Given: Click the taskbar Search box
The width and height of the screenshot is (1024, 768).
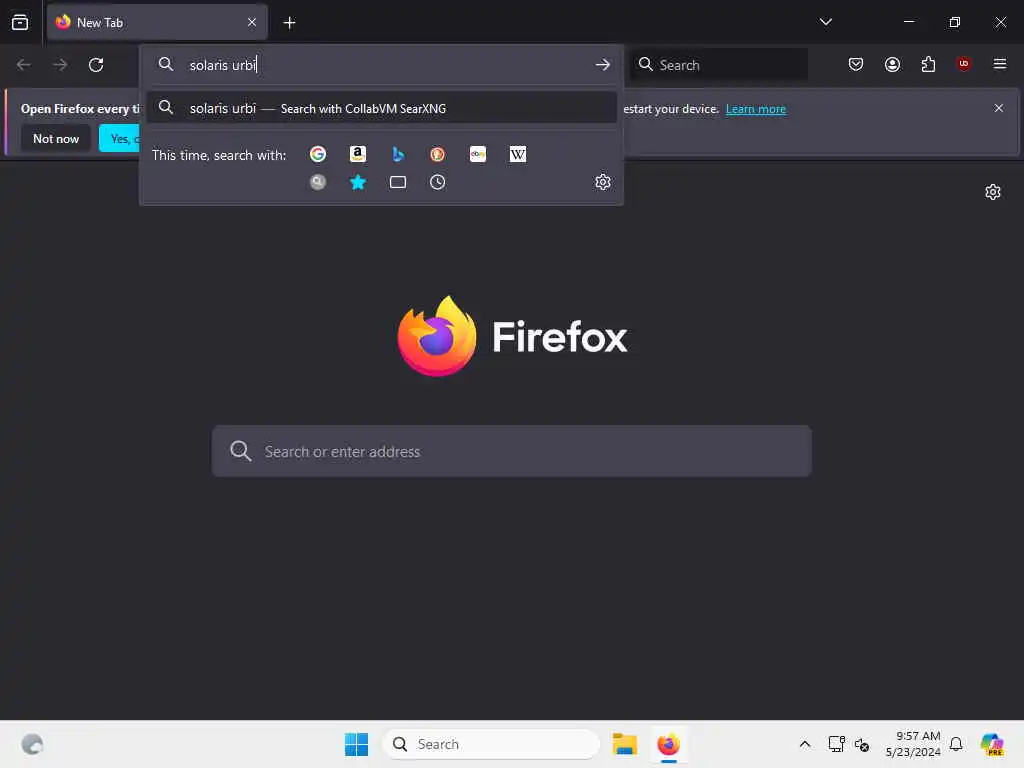Looking at the screenshot, I should (x=491, y=744).
